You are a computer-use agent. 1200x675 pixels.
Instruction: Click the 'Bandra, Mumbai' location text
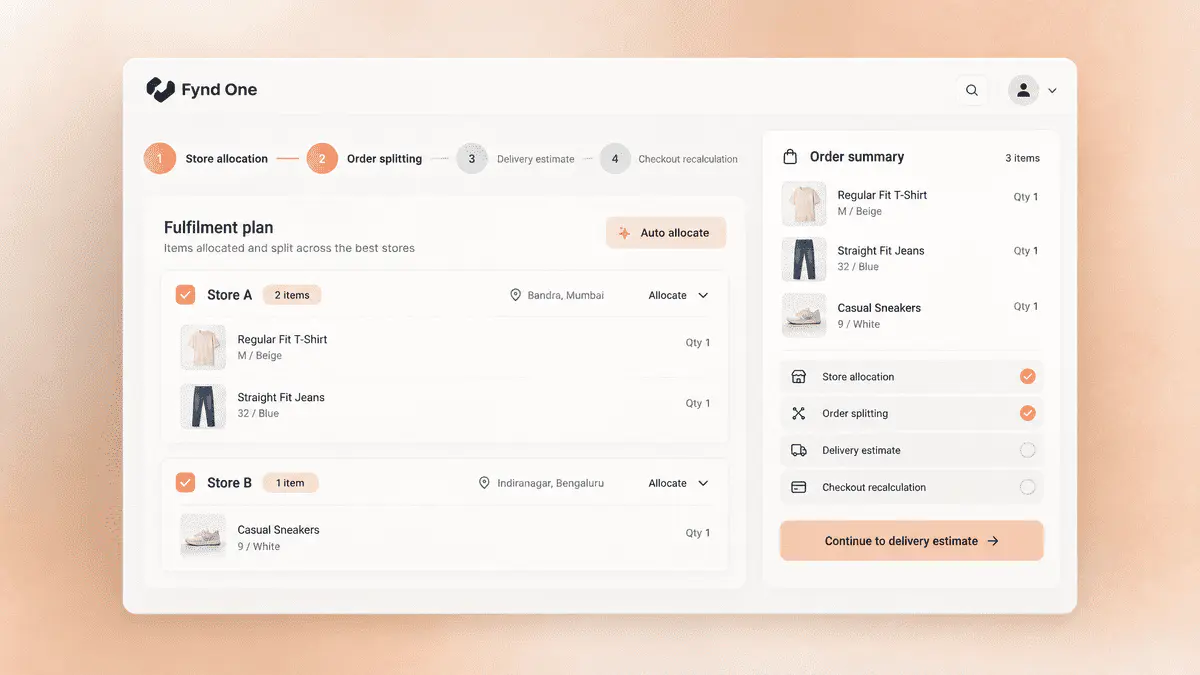click(566, 295)
